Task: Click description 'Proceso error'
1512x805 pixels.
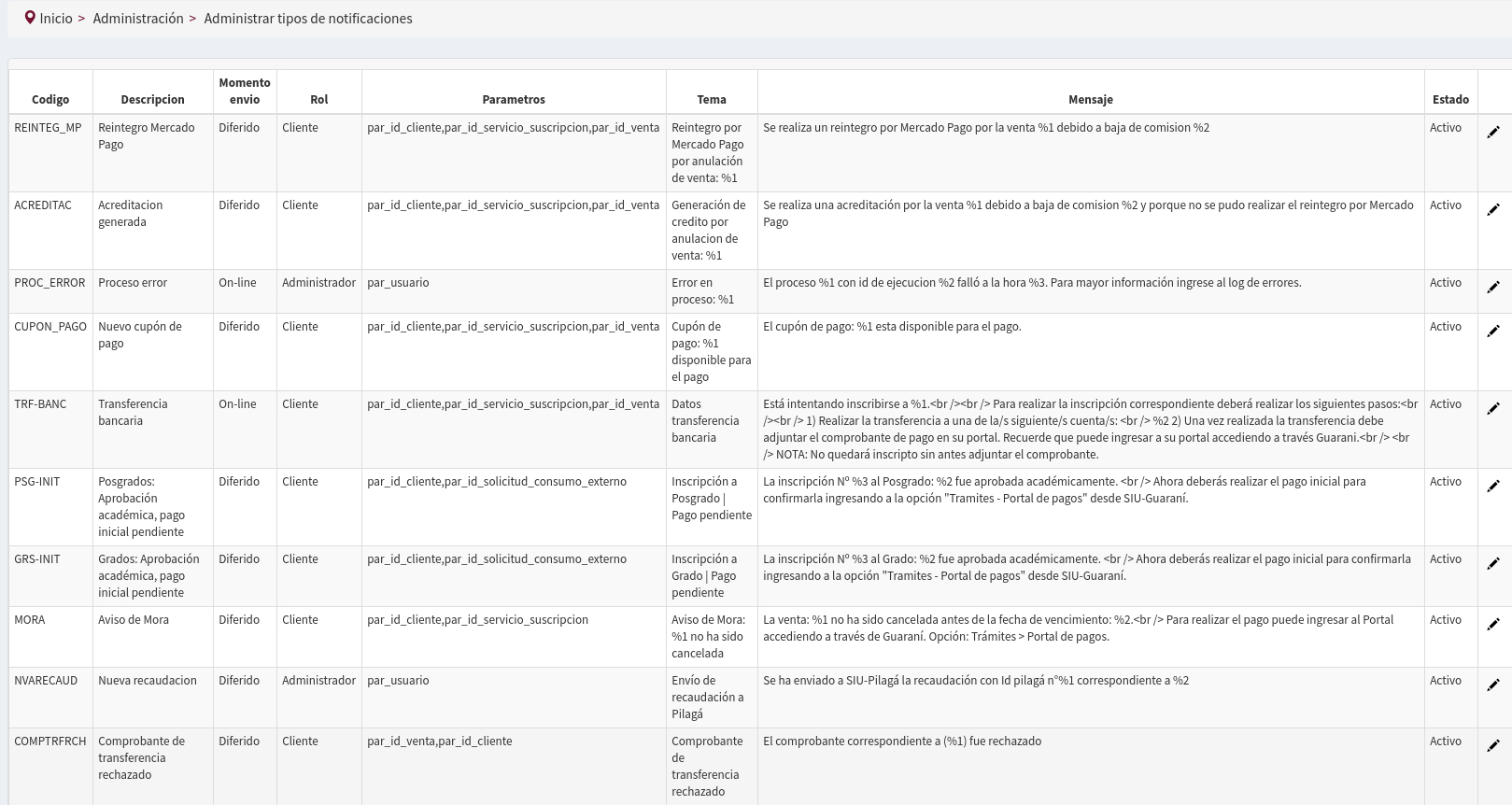Action: pyautogui.click(x=133, y=282)
